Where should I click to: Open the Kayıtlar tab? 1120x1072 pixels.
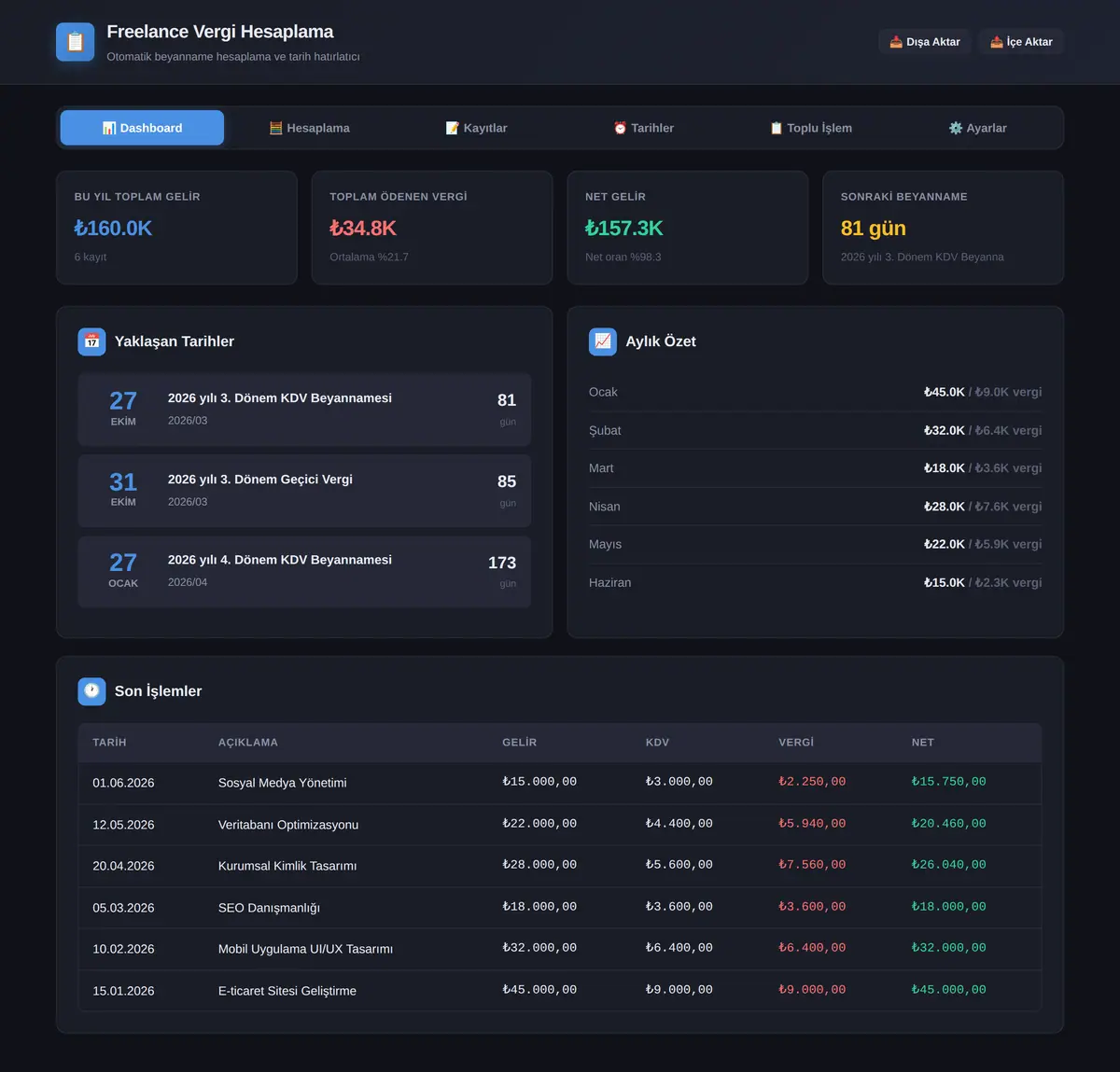pos(476,128)
